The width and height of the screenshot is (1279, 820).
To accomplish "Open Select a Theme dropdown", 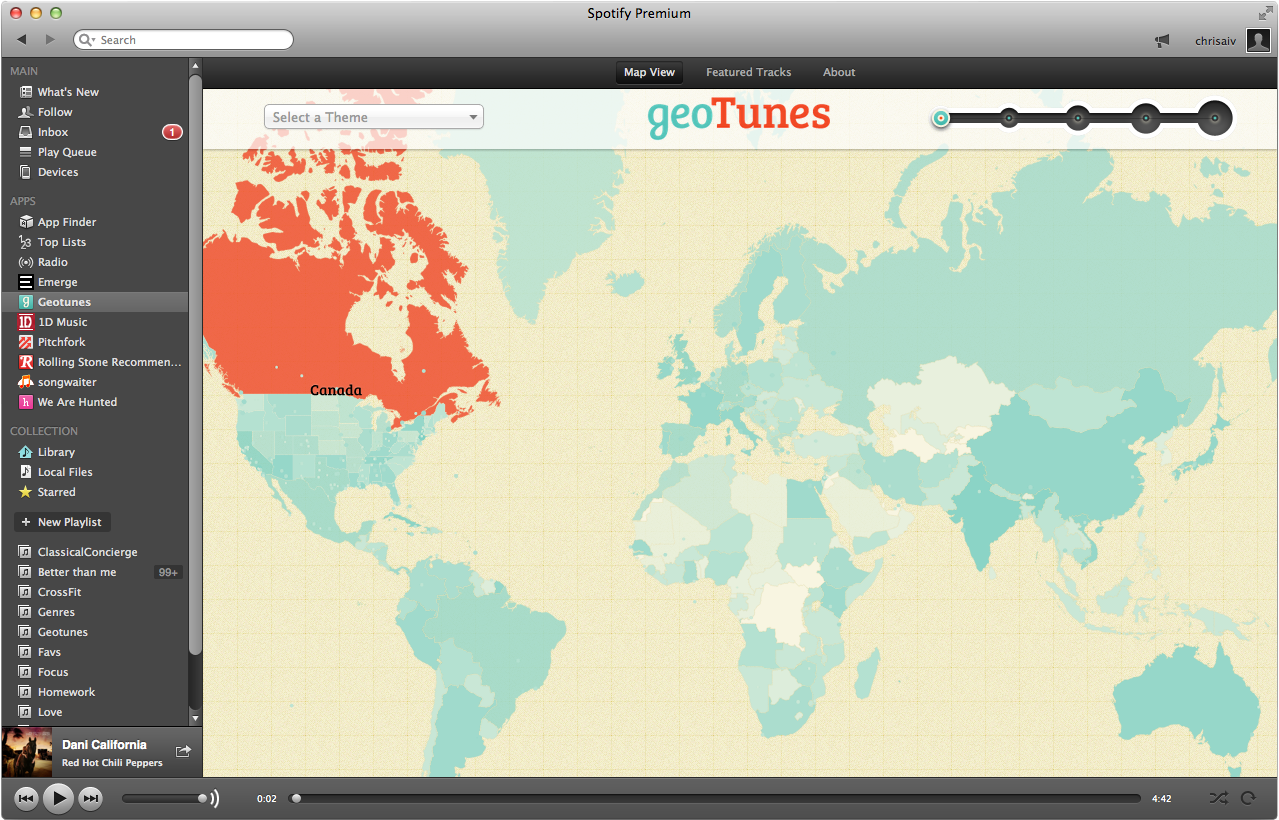I will pyautogui.click(x=373, y=117).
